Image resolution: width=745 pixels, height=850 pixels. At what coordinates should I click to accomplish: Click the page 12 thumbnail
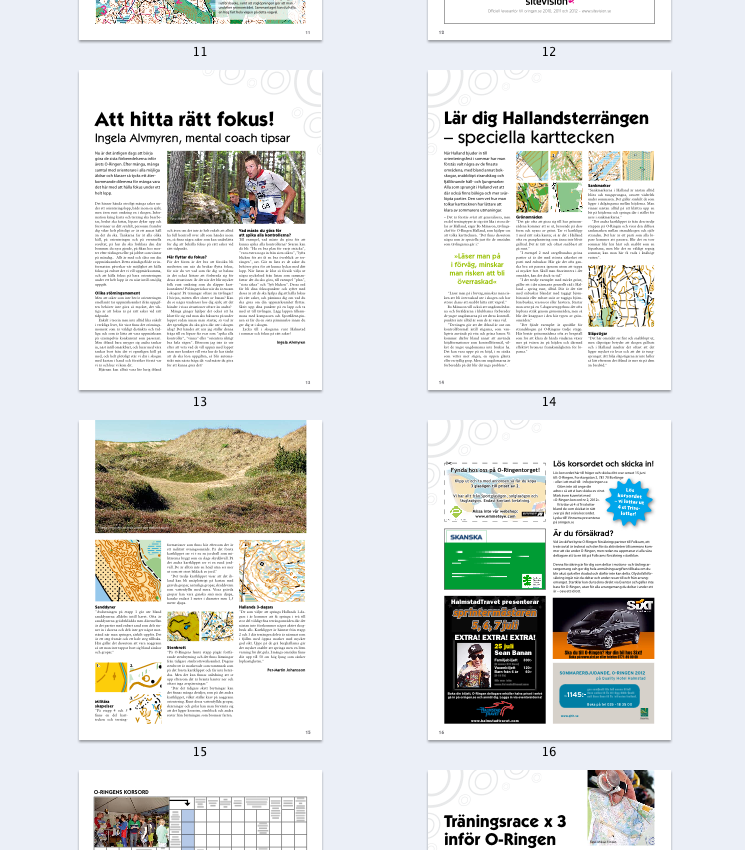549,20
